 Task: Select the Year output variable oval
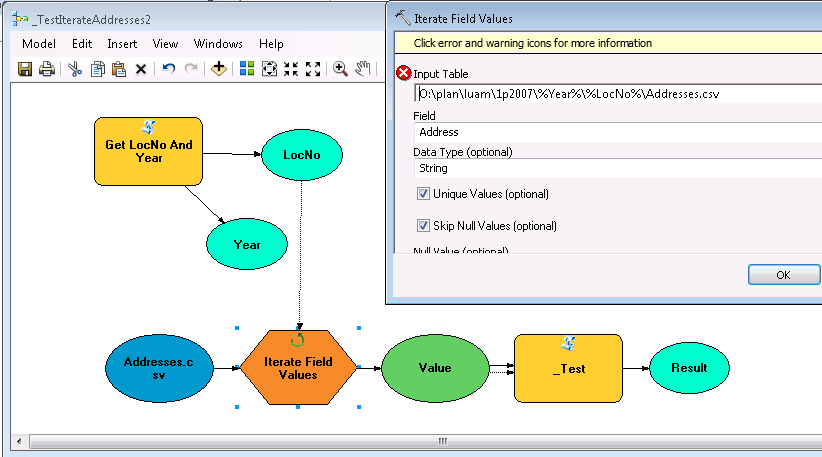(247, 244)
